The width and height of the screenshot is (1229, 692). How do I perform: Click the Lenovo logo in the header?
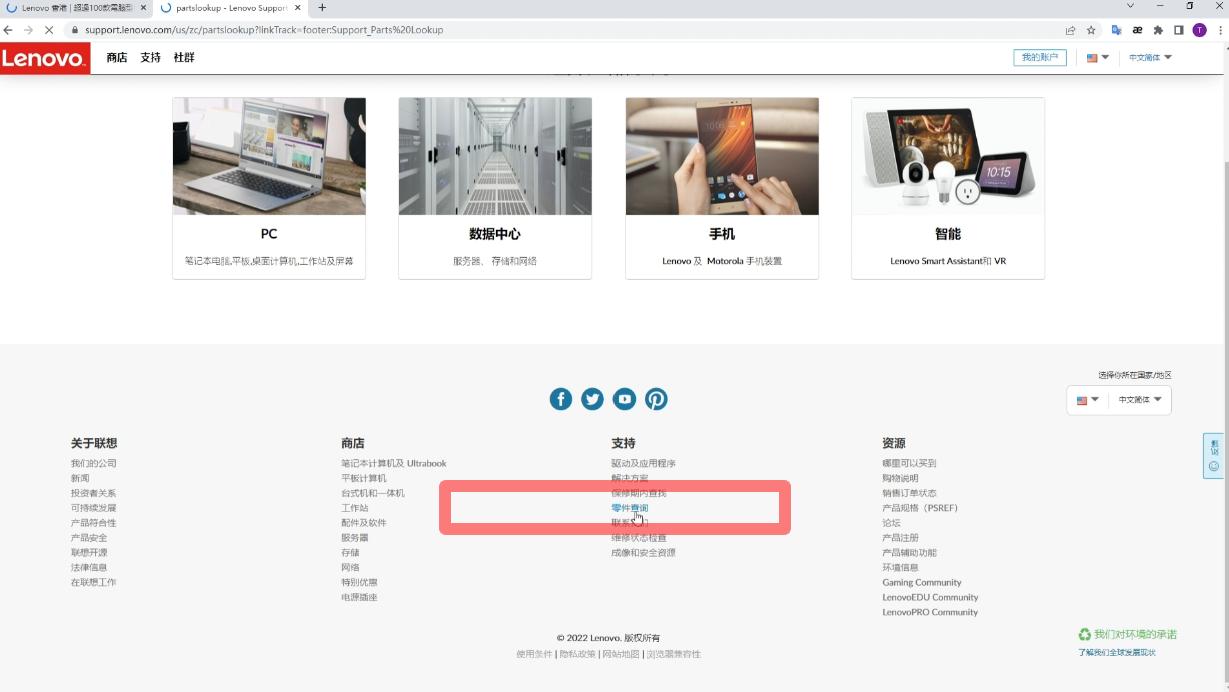point(44,58)
